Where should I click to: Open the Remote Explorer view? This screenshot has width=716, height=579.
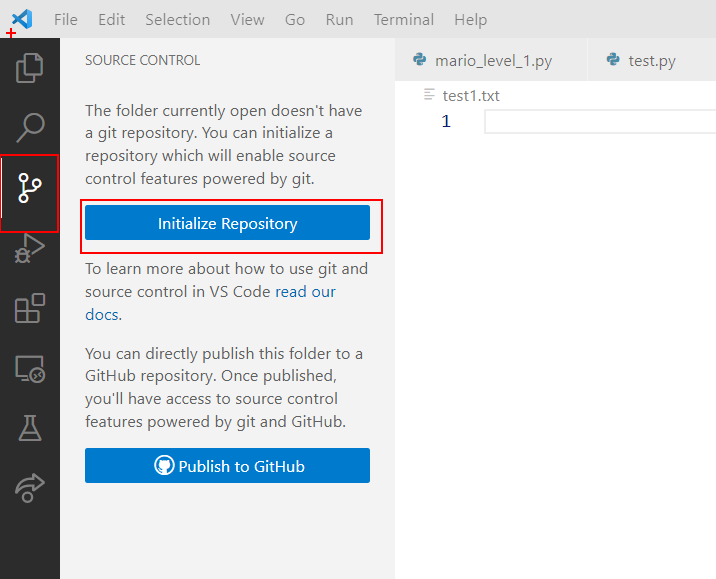pyautogui.click(x=30, y=368)
